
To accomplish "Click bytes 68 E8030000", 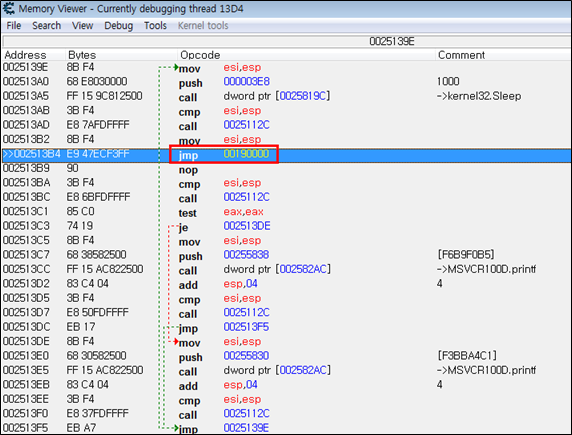I will [x=97, y=82].
